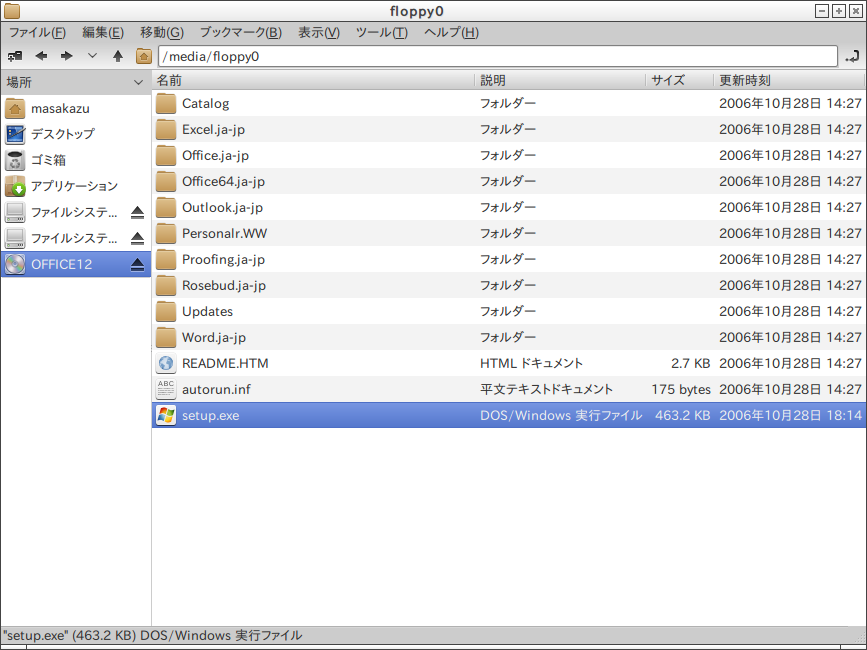Screen dimensions: 867x650
Task: Select the Rosebud.ja-jp folder icon
Action: 166,285
